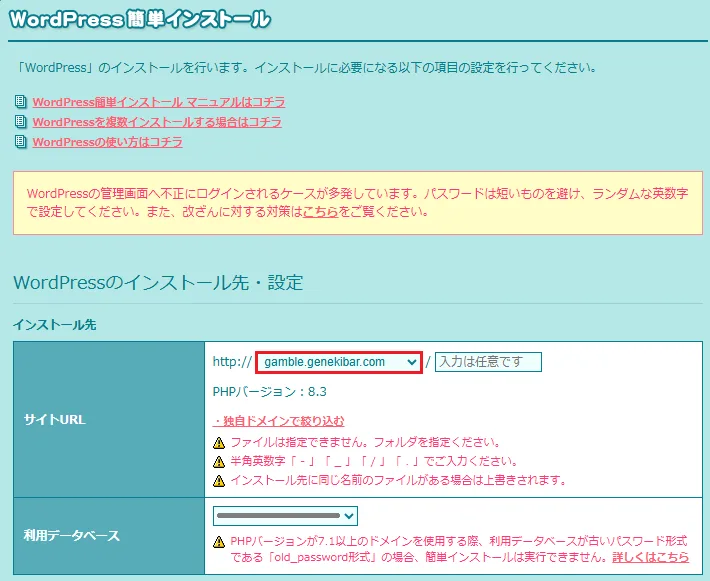The width and height of the screenshot is (710, 581).
Task: Open the 詳しくはこちら link about old_password
Action: pyautogui.click(x=650, y=557)
